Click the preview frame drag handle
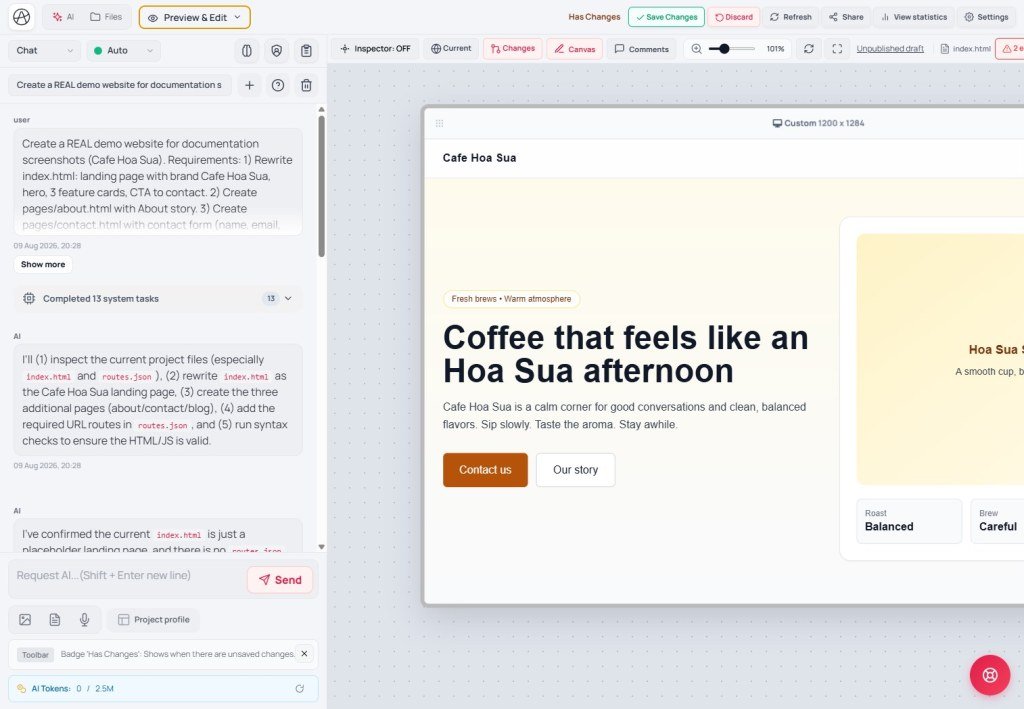 pos(440,123)
